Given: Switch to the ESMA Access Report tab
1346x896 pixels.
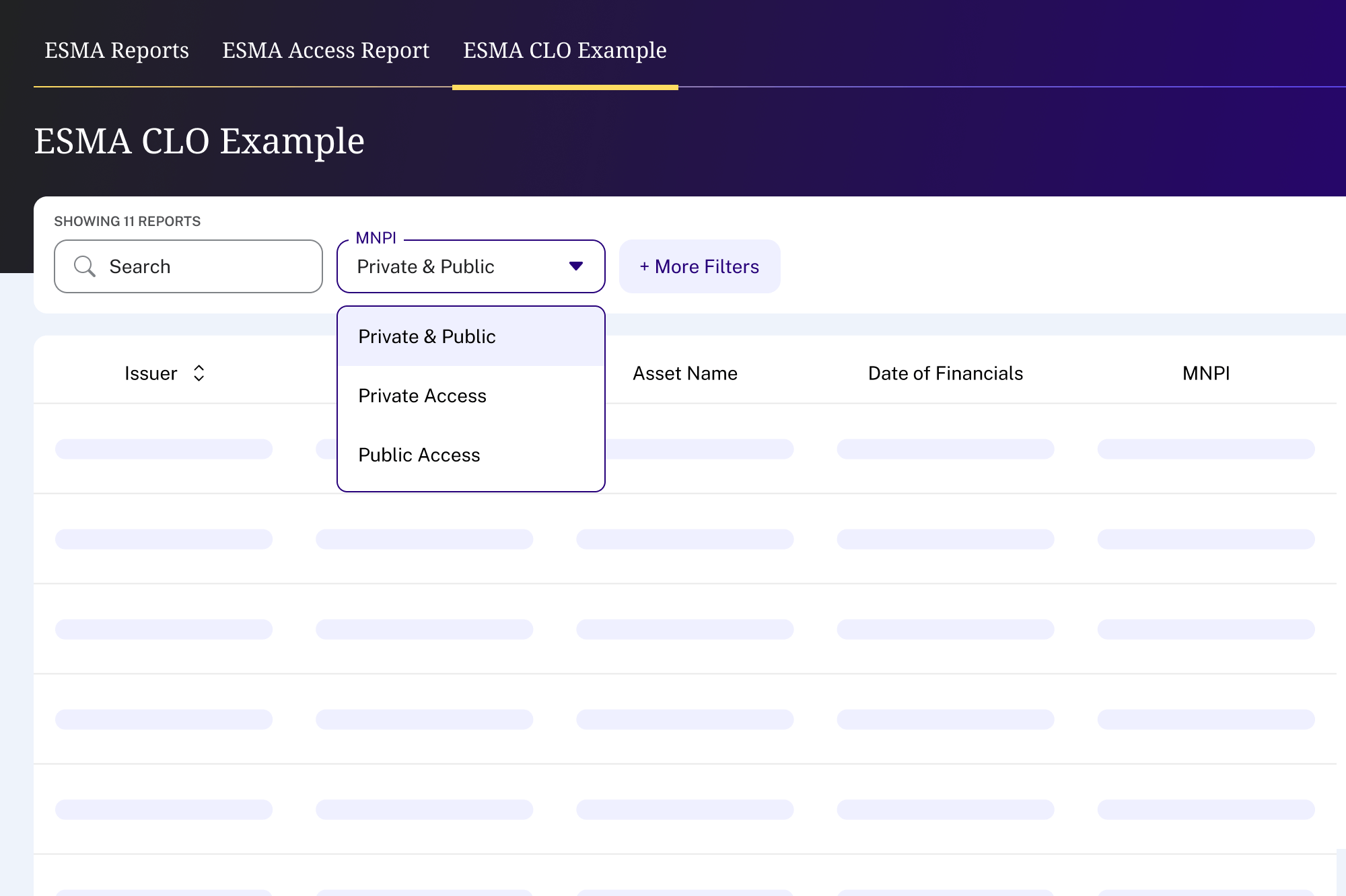Looking at the screenshot, I should coord(326,50).
